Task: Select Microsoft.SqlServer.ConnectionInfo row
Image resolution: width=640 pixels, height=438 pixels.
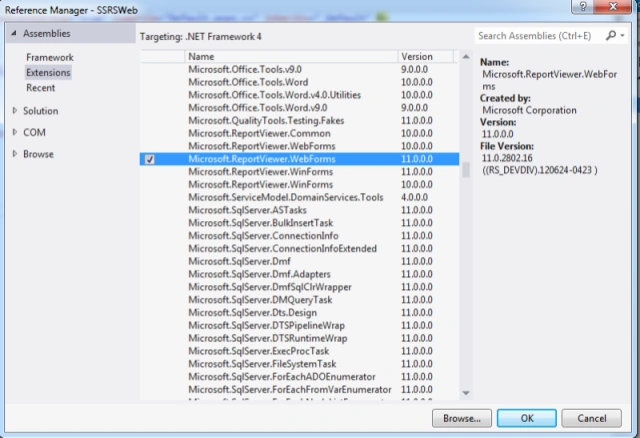Action: tap(299, 236)
